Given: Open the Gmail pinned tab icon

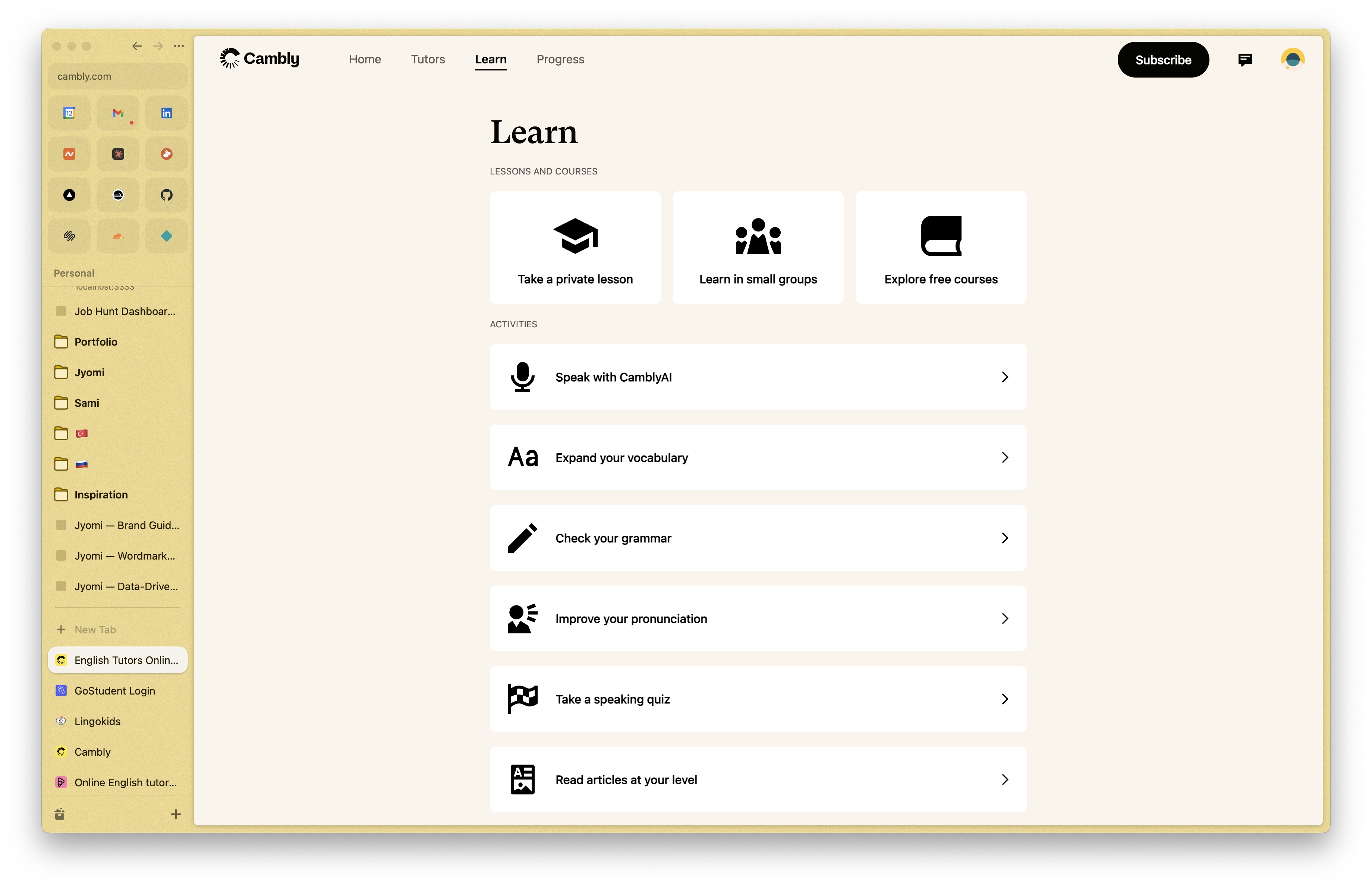Looking at the screenshot, I should pos(118,113).
